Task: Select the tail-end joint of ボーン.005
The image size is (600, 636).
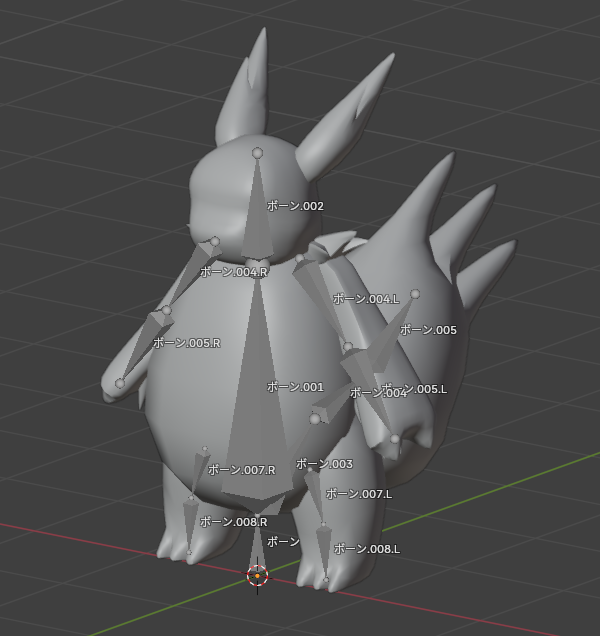Action: coord(415,294)
